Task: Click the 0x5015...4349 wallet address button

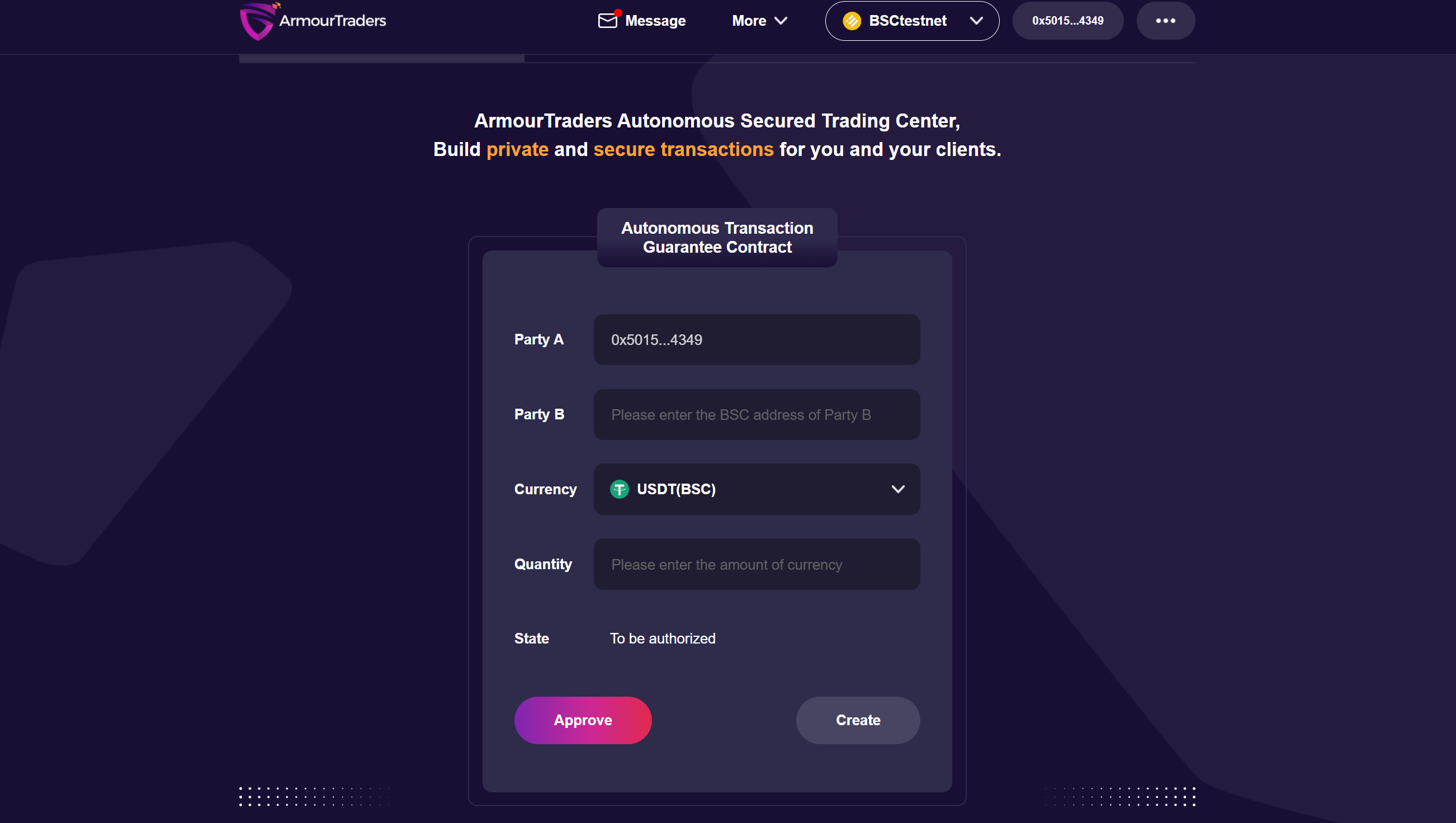Action: 1067,21
